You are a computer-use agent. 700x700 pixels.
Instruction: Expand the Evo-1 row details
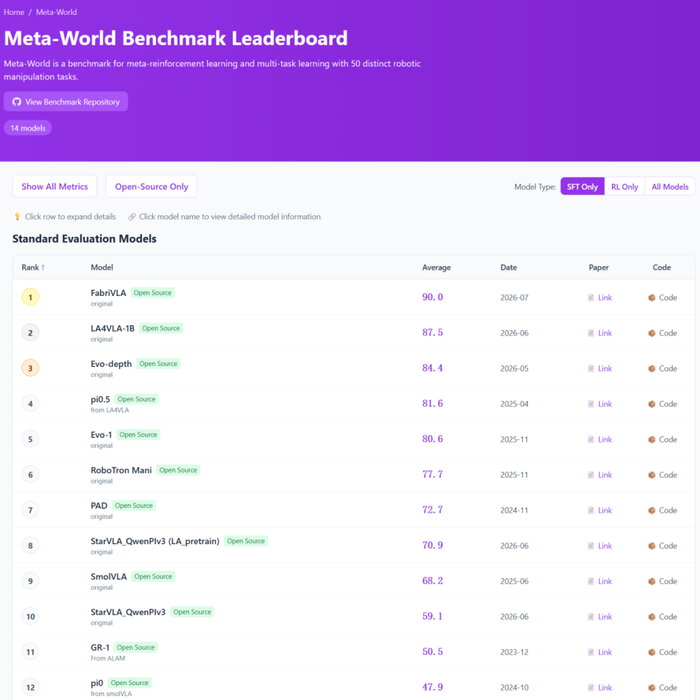pyautogui.click(x=354, y=439)
